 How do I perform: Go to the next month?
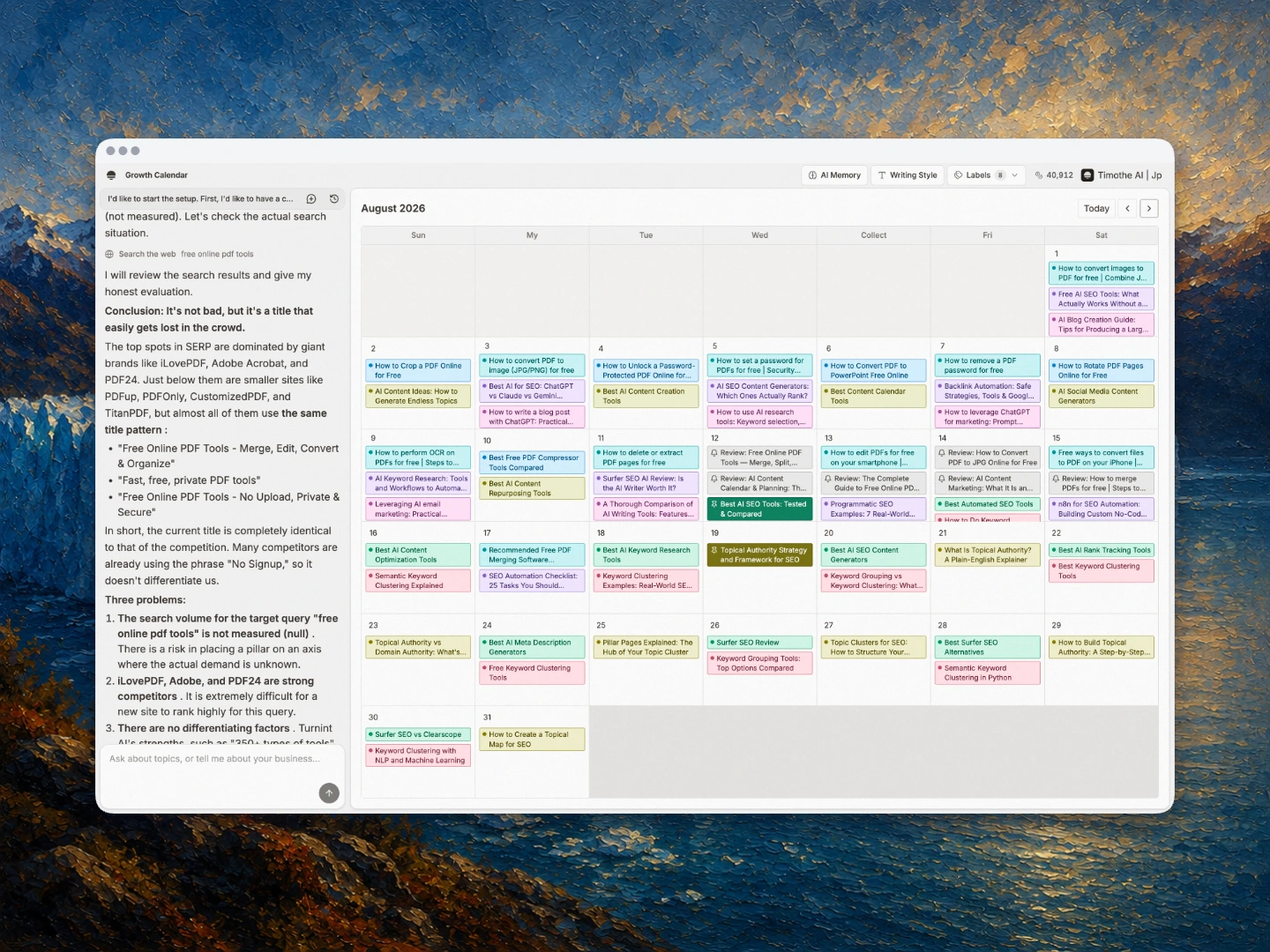[x=1148, y=209]
